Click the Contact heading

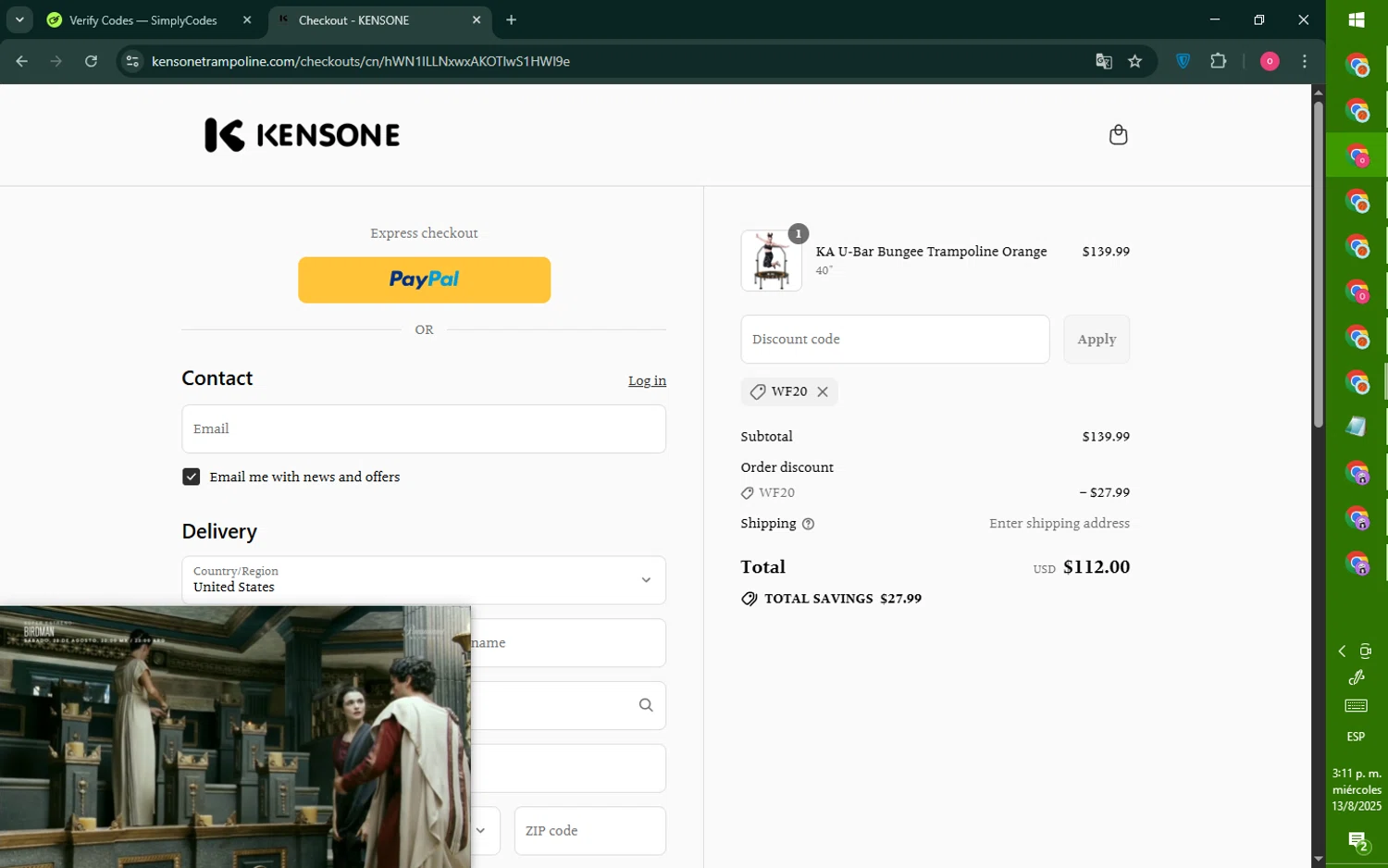(217, 378)
